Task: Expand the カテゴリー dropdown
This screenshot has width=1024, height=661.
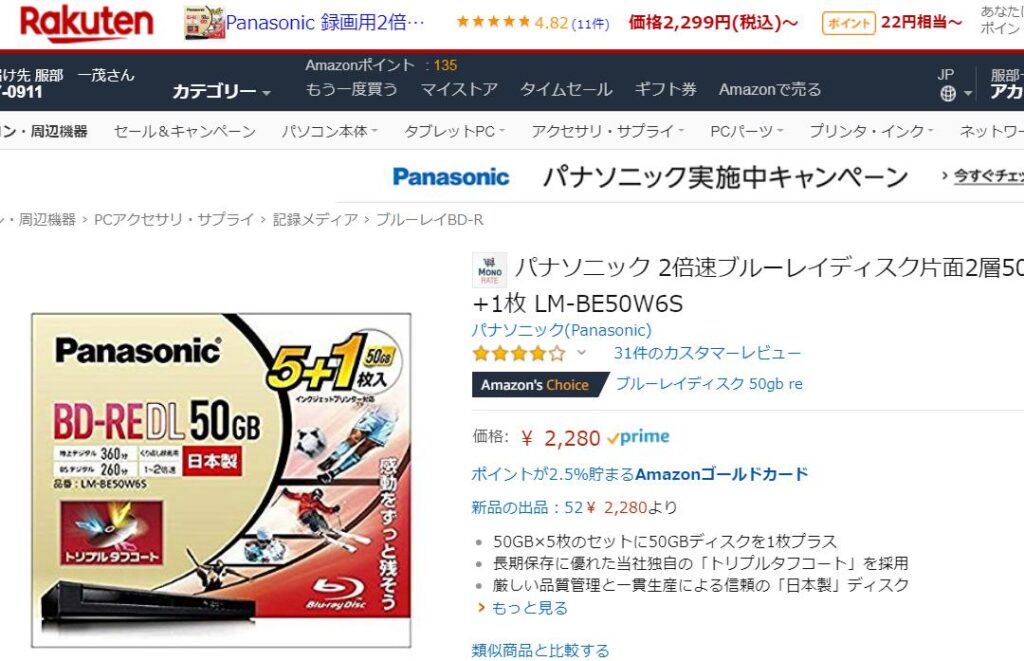Action: pos(221,91)
